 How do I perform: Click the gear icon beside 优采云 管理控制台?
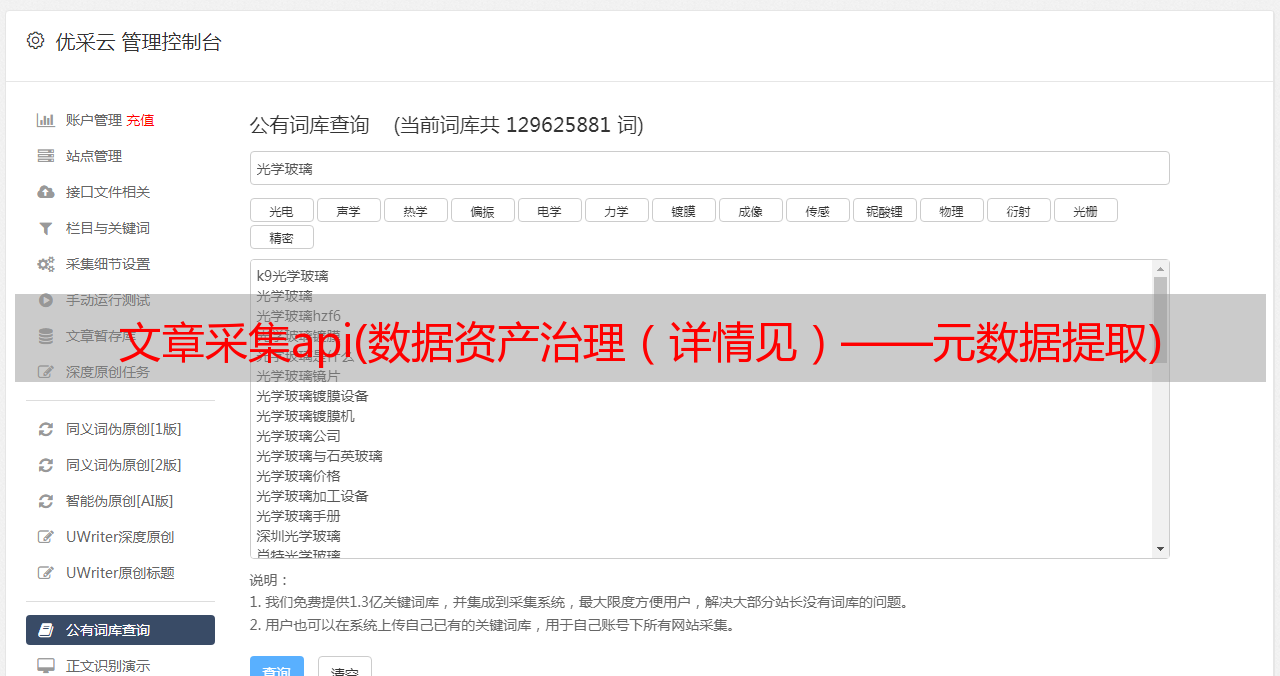pos(36,41)
